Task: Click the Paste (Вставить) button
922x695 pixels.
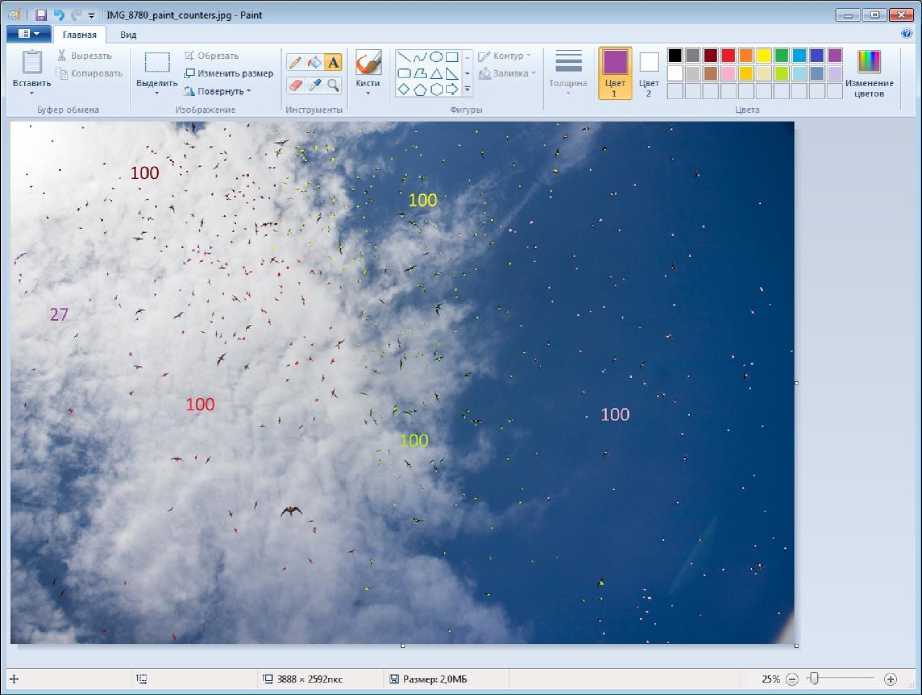Action: pyautogui.click(x=32, y=72)
